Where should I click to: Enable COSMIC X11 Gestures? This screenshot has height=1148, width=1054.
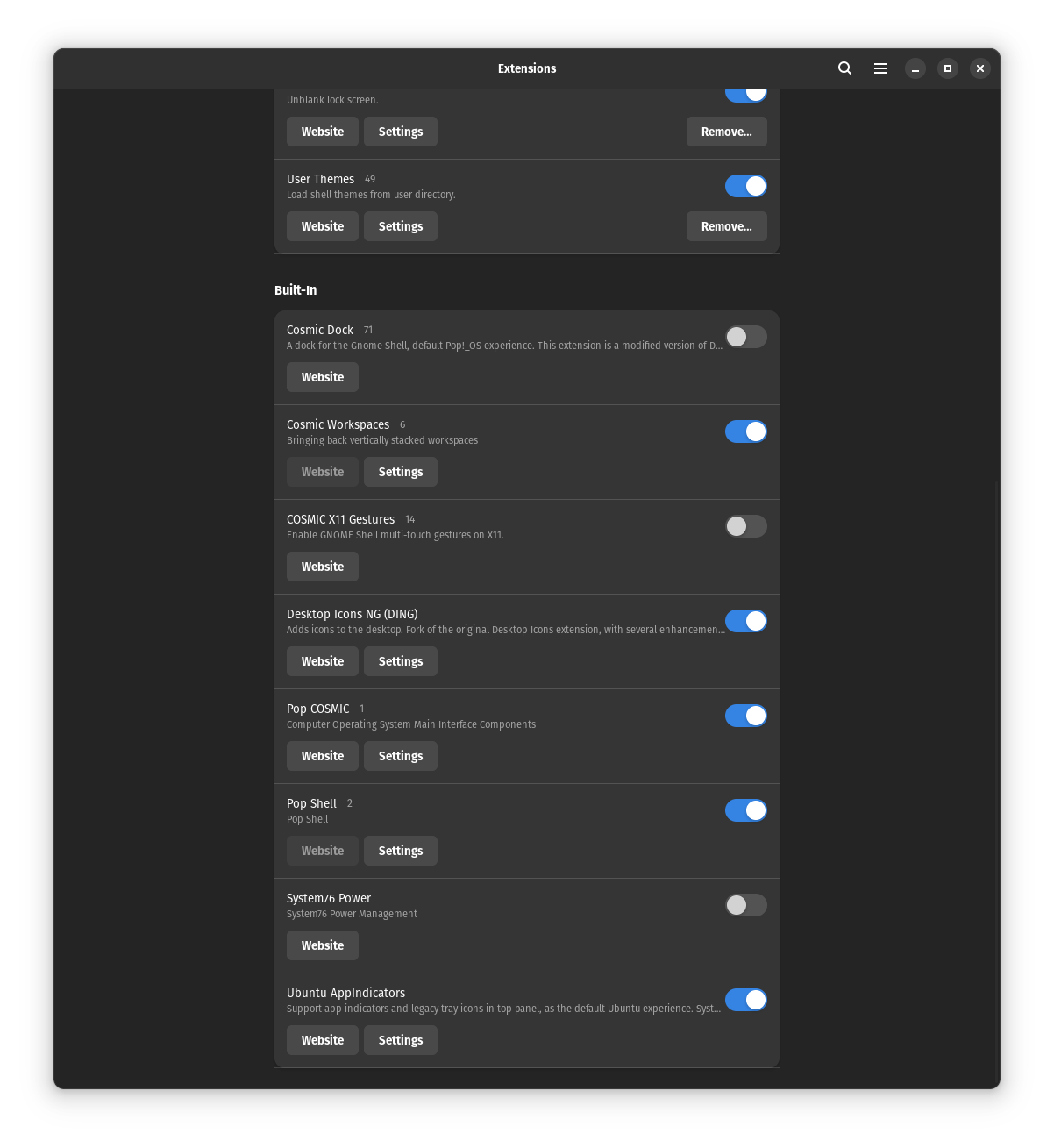click(745, 526)
